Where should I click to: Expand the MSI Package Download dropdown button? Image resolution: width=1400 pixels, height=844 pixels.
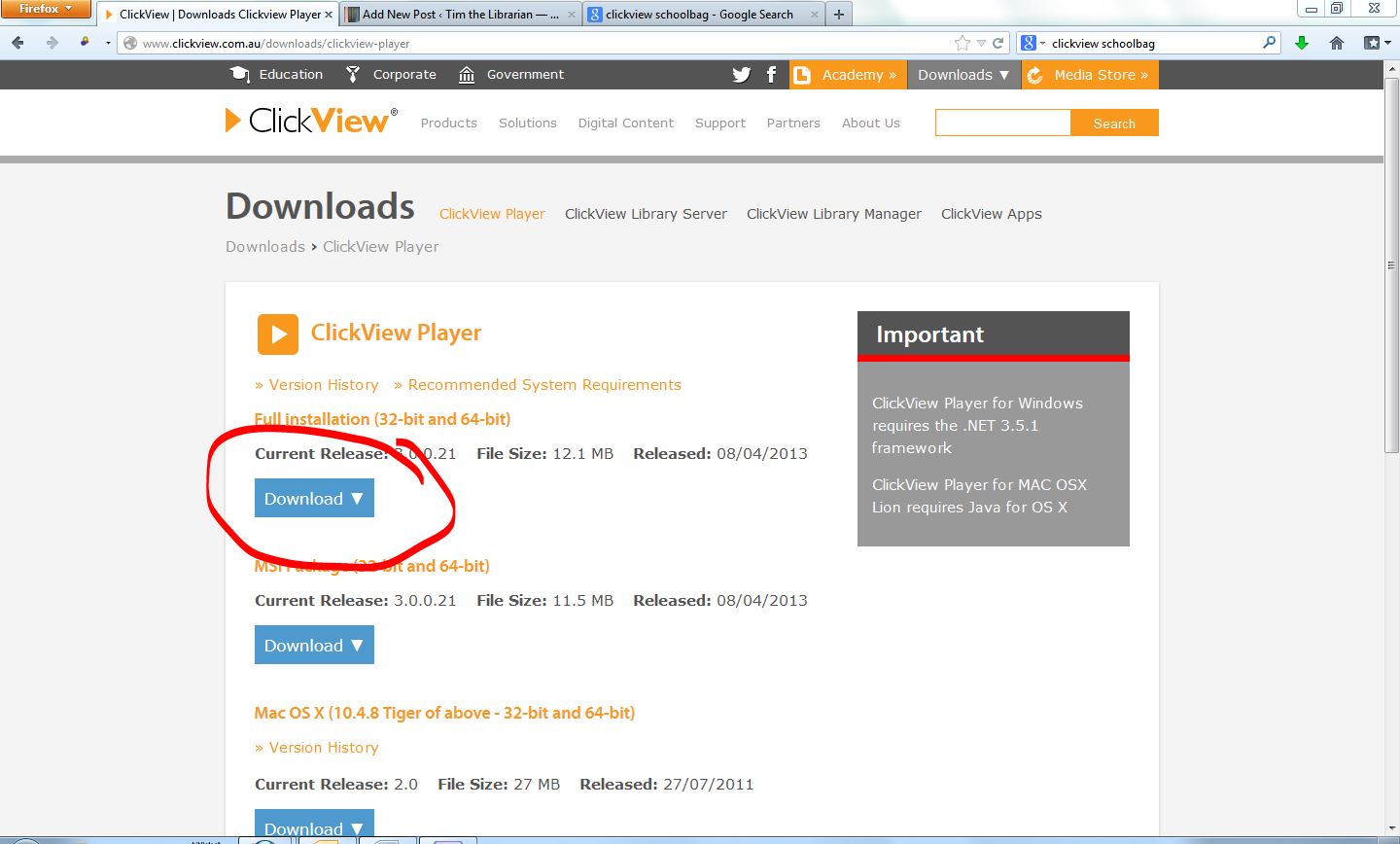click(x=314, y=646)
